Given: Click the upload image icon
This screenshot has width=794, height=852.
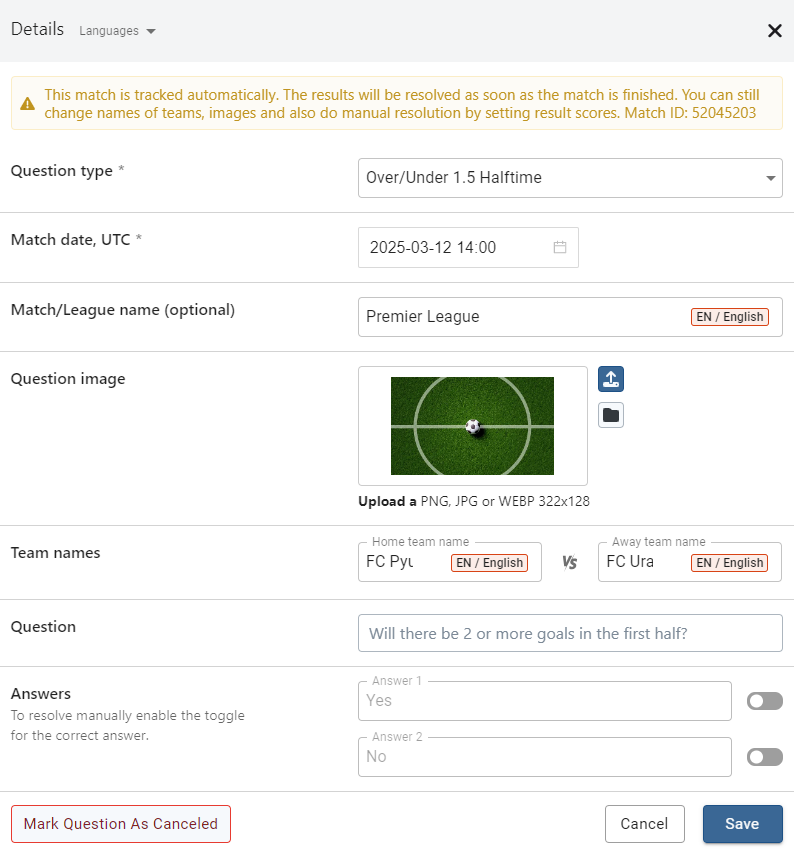Looking at the screenshot, I should point(611,379).
